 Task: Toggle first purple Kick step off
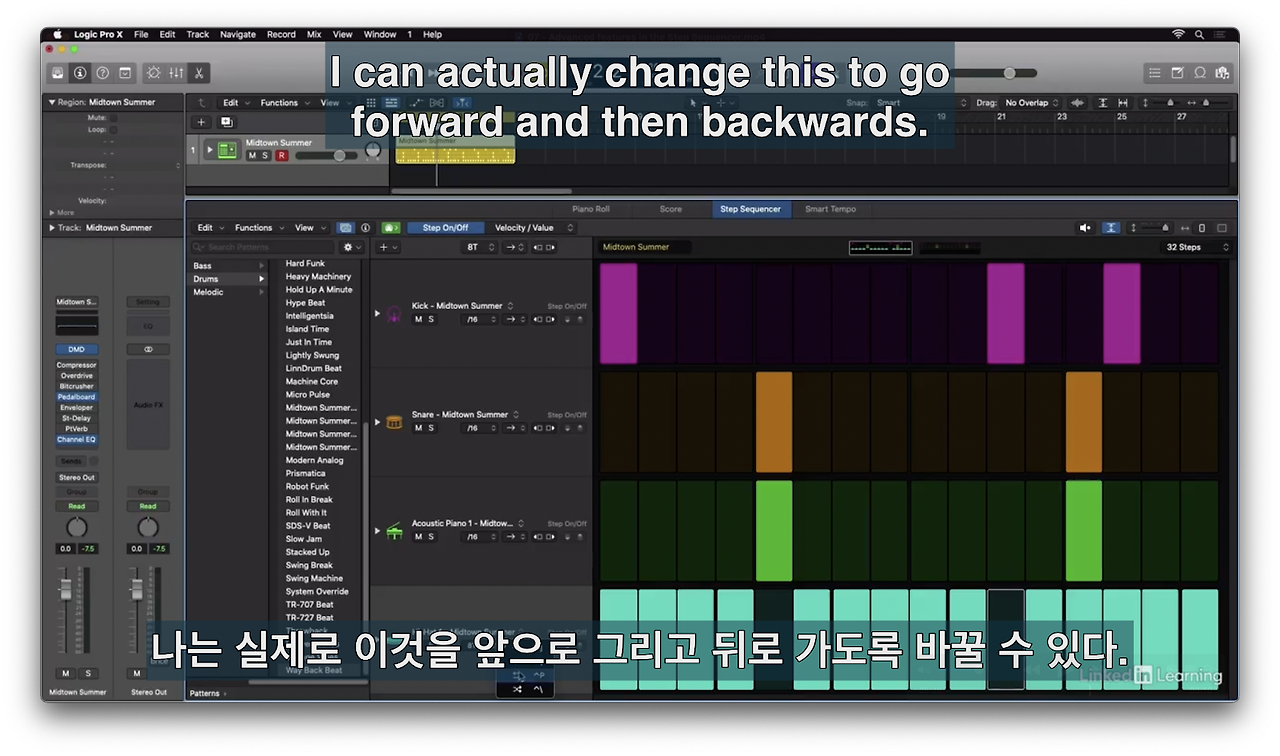618,313
